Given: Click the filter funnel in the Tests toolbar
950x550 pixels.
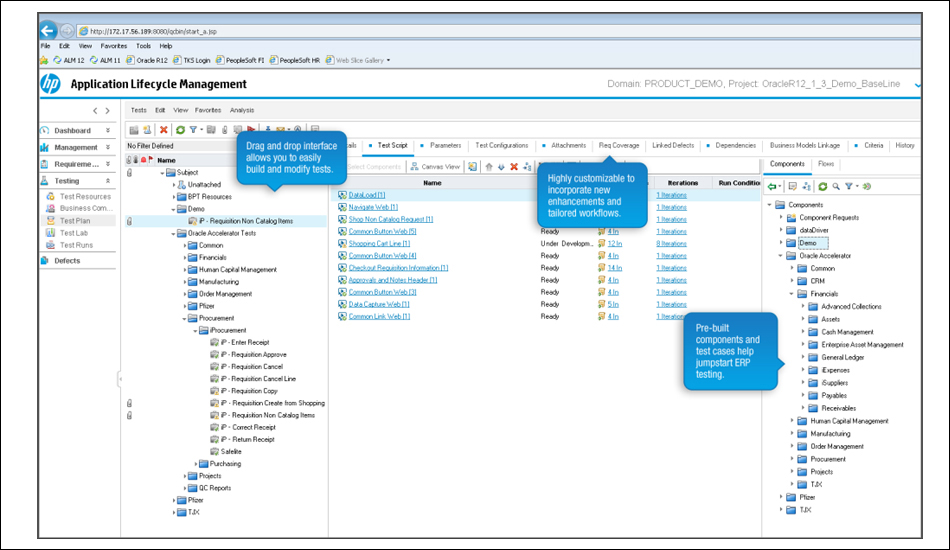Looking at the screenshot, I should (193, 130).
